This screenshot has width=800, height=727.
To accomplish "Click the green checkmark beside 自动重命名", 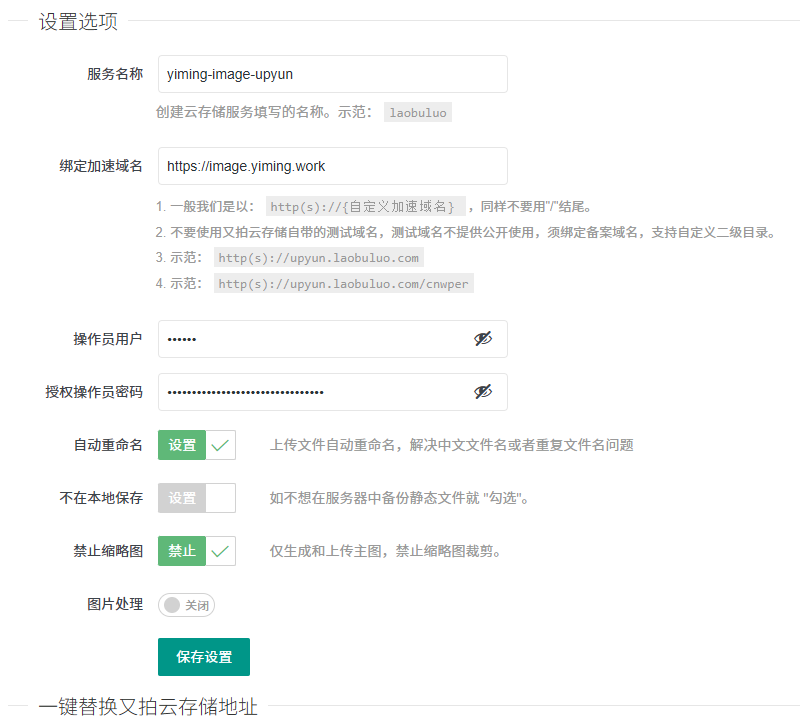I will click(221, 445).
